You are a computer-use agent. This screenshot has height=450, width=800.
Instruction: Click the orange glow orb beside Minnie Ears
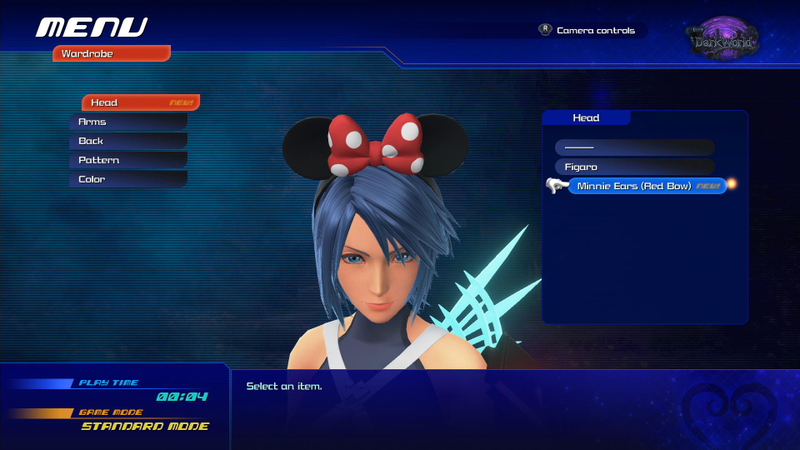point(732,184)
